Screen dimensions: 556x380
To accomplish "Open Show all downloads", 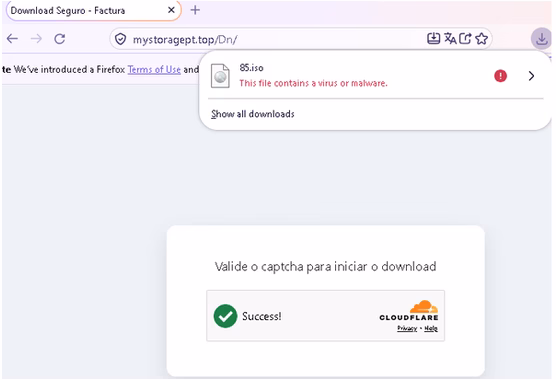I will click(253, 114).
